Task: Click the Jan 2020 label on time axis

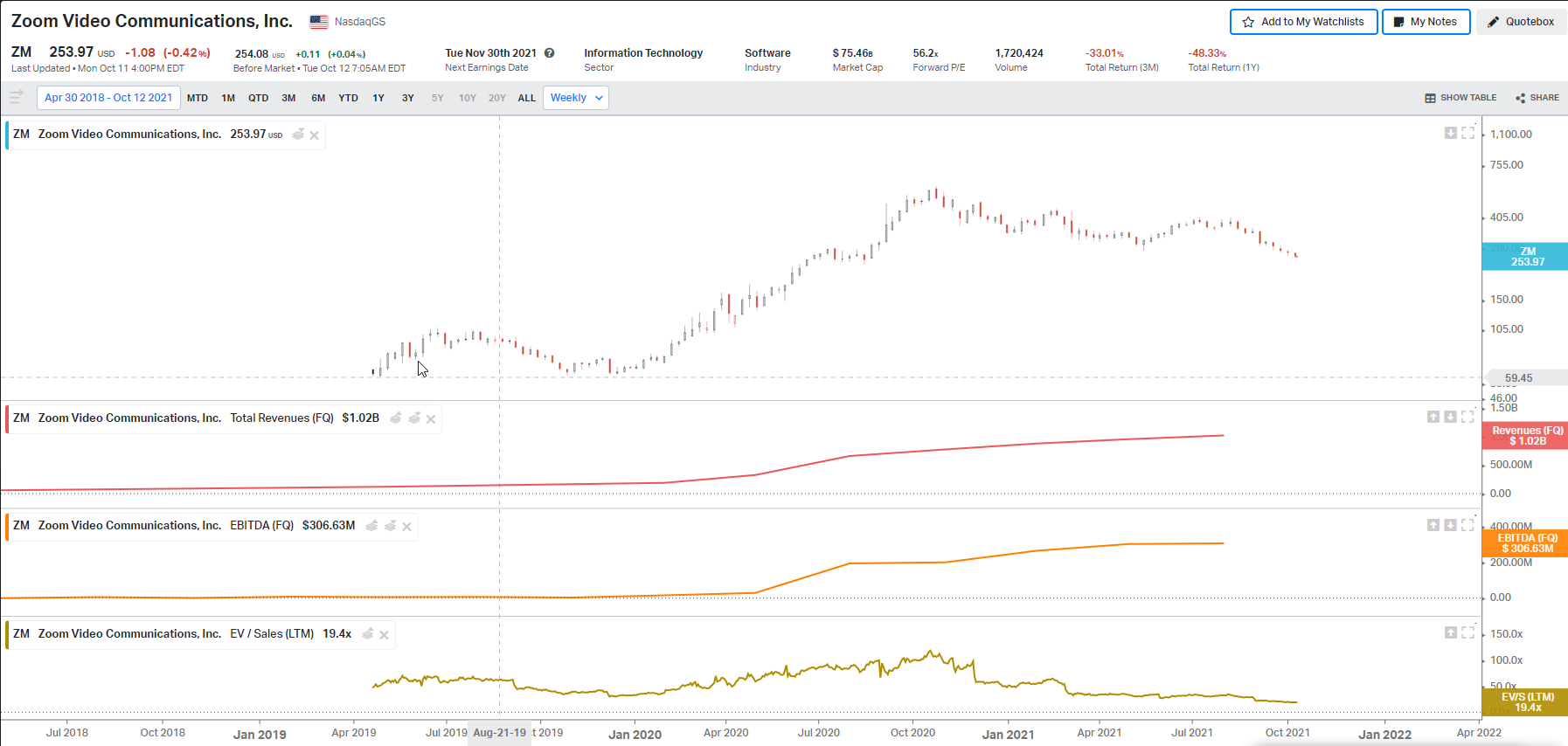Action: pos(635,735)
